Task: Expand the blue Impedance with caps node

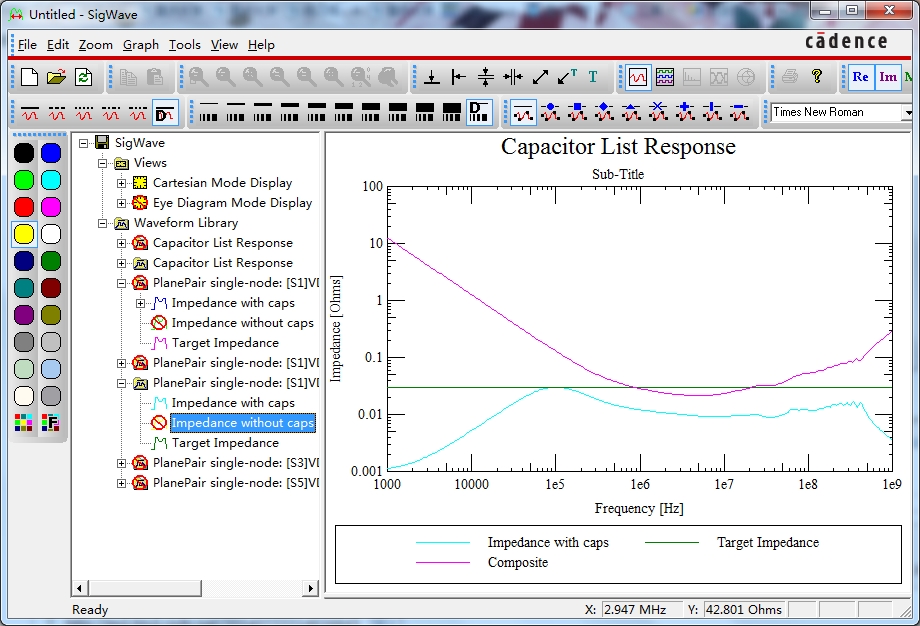Action: pos(140,303)
